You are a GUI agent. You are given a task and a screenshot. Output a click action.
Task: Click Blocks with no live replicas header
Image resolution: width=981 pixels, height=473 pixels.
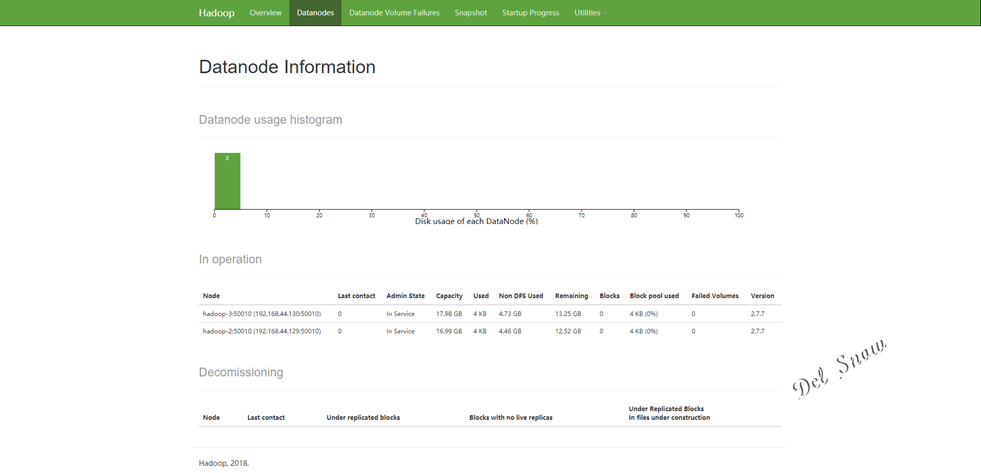click(511, 417)
